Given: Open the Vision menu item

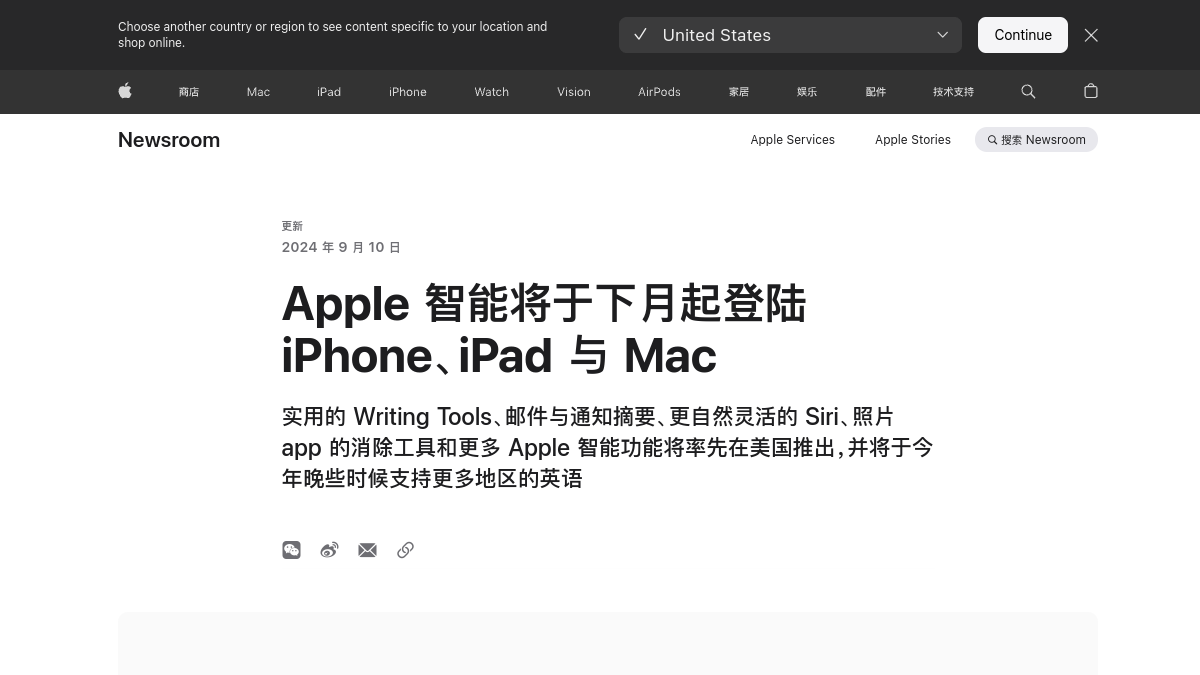Looking at the screenshot, I should pos(574,92).
